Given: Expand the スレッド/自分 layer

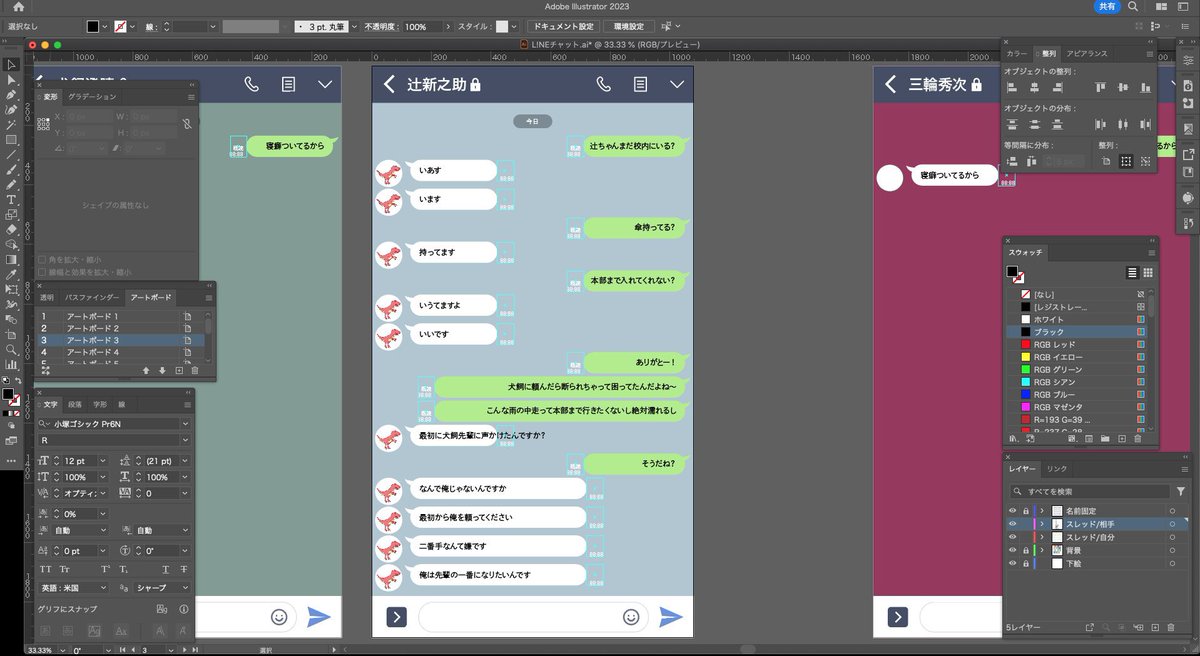Looking at the screenshot, I should coord(1042,537).
